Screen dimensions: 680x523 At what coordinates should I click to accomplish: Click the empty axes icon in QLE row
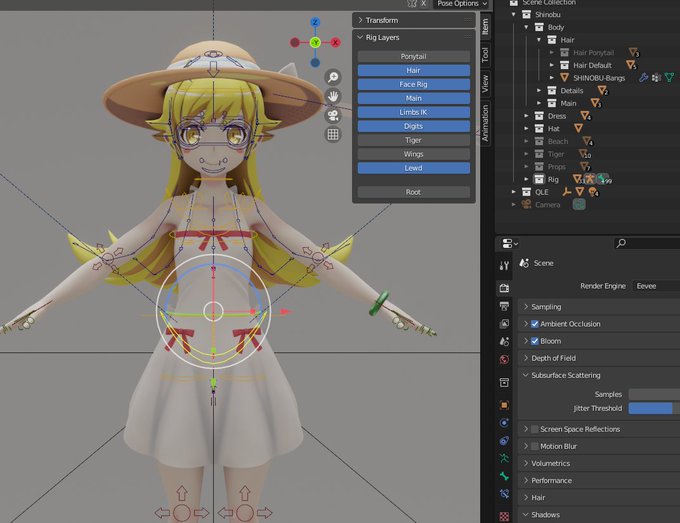567,191
